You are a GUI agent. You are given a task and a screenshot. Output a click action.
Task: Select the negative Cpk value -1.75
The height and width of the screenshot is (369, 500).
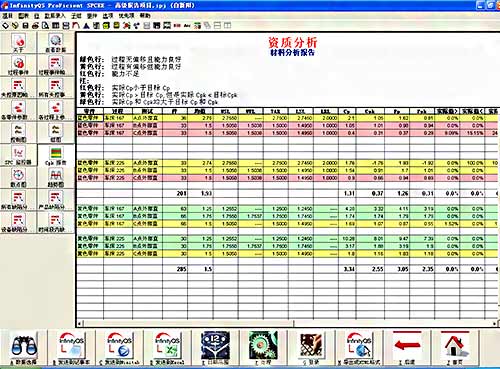(x=370, y=163)
